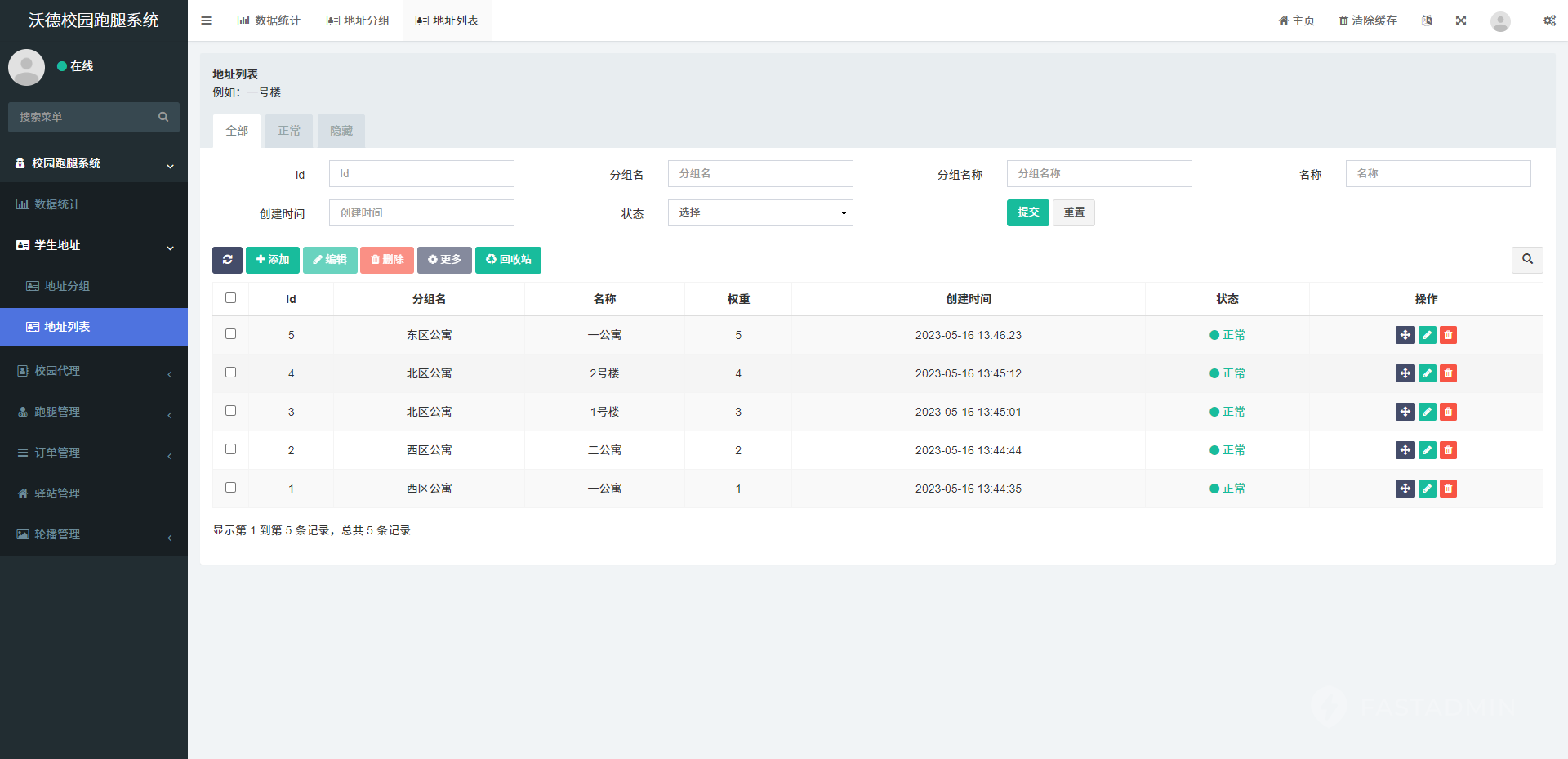Click the sidebar user avatar image
The image size is (1568, 759).
point(26,67)
